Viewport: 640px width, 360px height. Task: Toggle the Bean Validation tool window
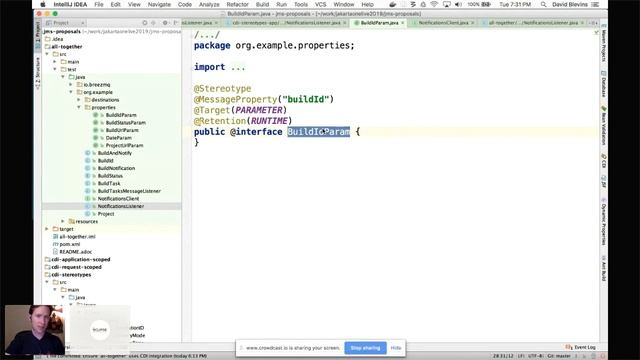pos(603,126)
